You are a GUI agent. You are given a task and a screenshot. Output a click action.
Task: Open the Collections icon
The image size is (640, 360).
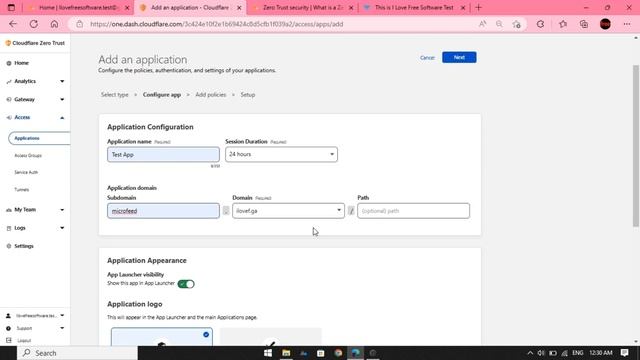pos(584,24)
